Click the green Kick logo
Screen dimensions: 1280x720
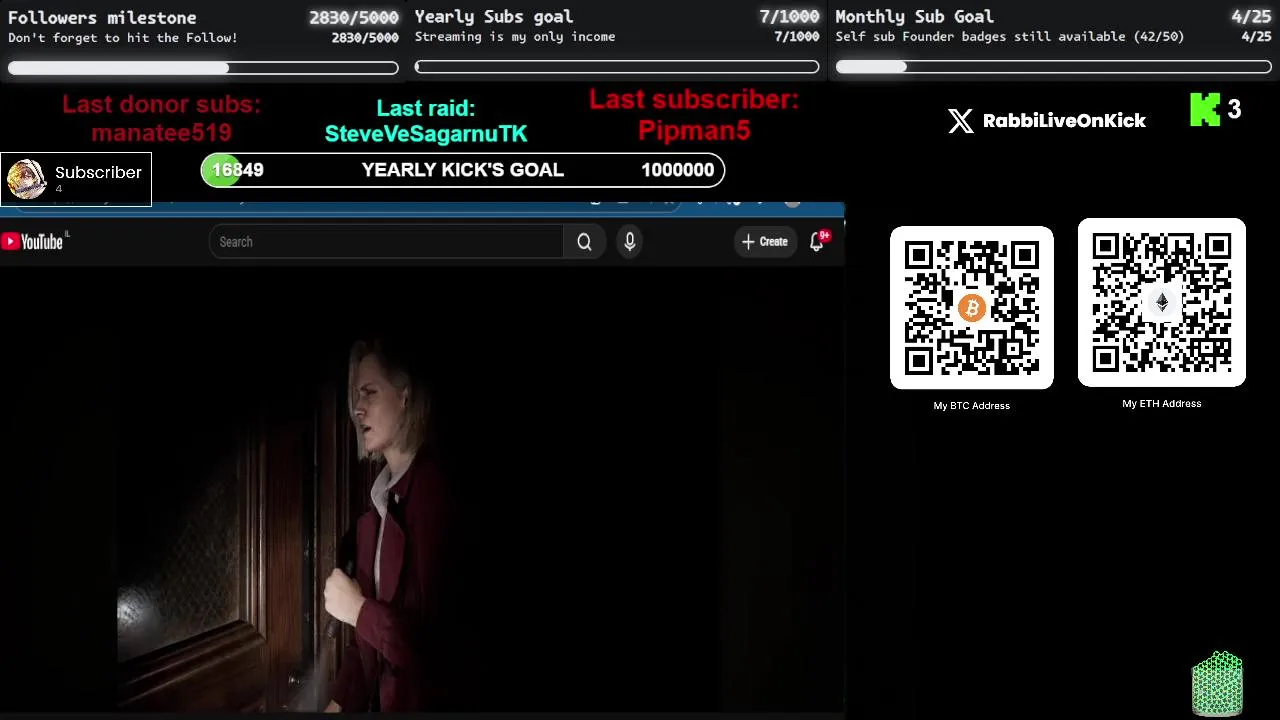(x=1205, y=110)
